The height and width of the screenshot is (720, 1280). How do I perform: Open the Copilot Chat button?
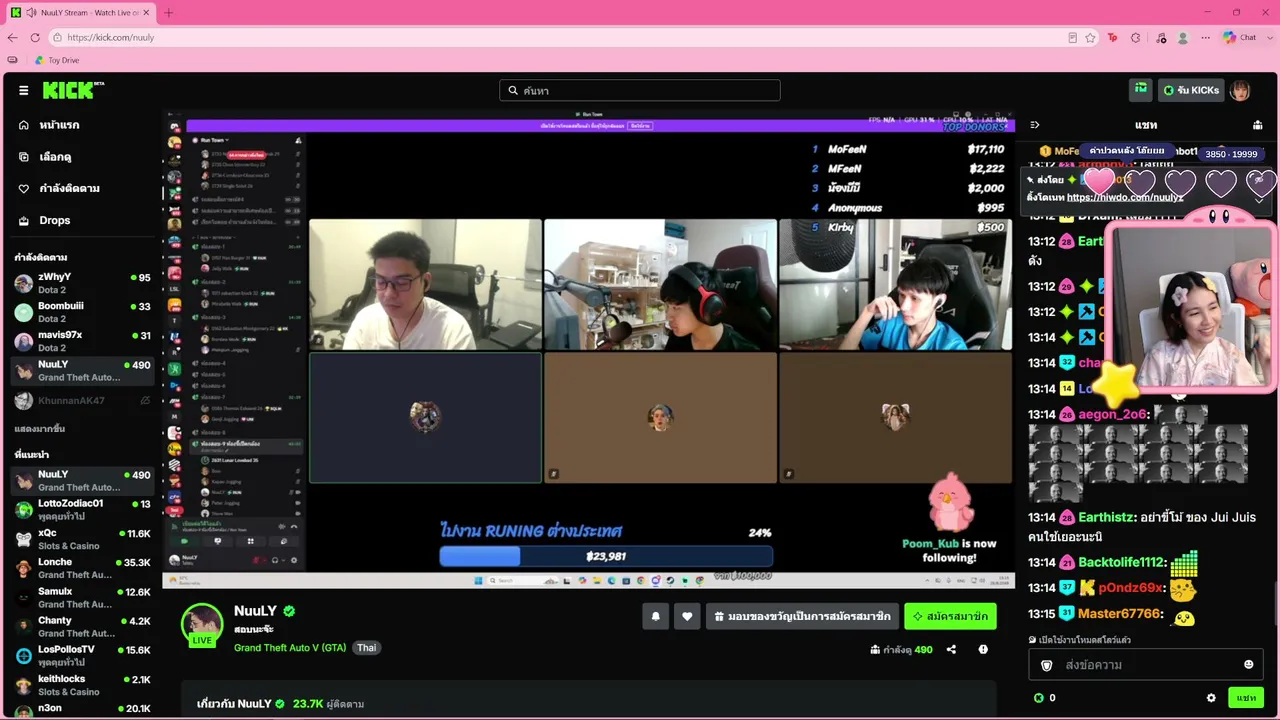pos(1240,38)
